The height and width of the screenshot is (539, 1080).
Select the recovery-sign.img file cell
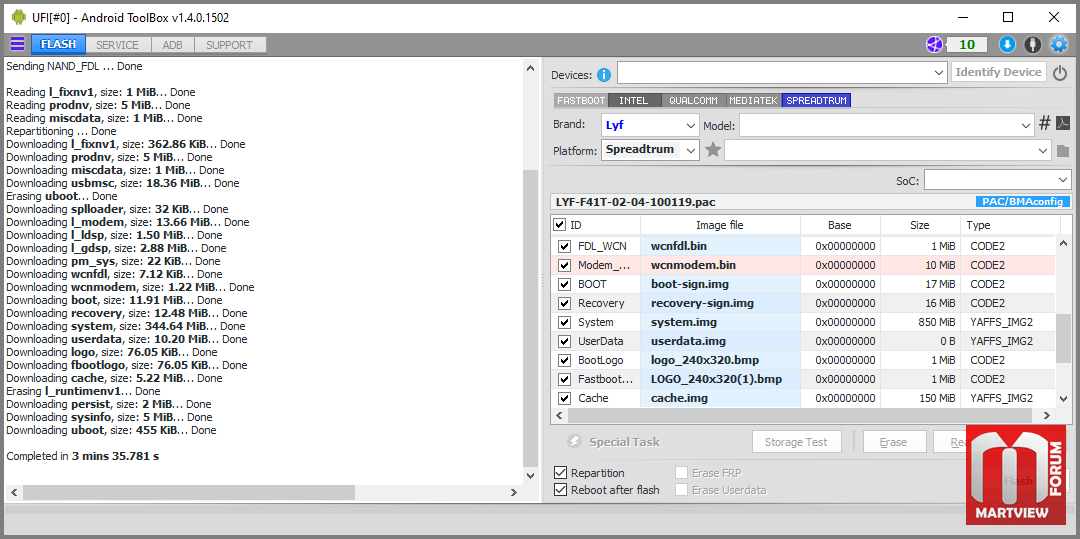720,303
